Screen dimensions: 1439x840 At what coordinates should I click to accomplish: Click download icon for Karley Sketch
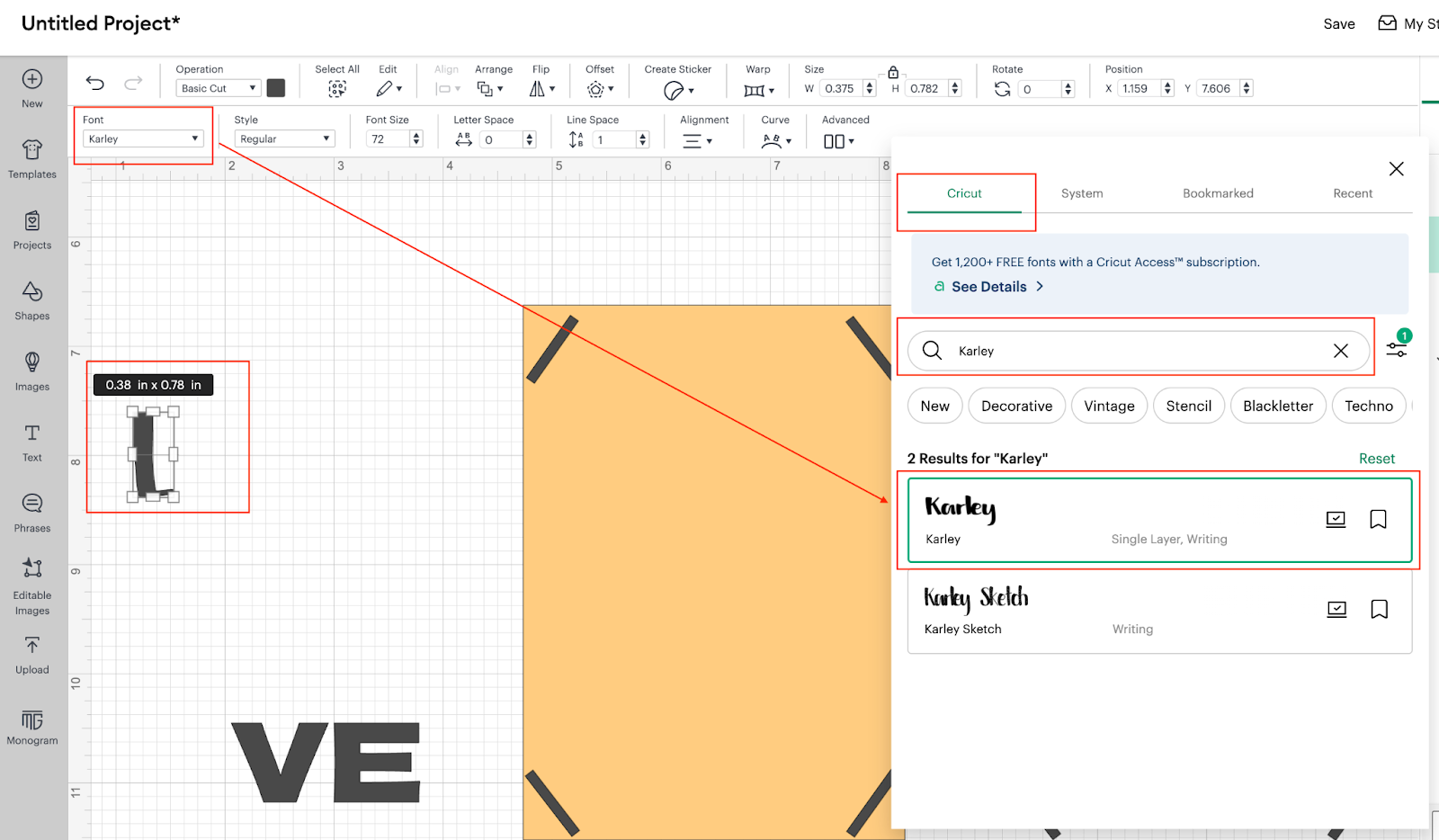tap(1336, 609)
